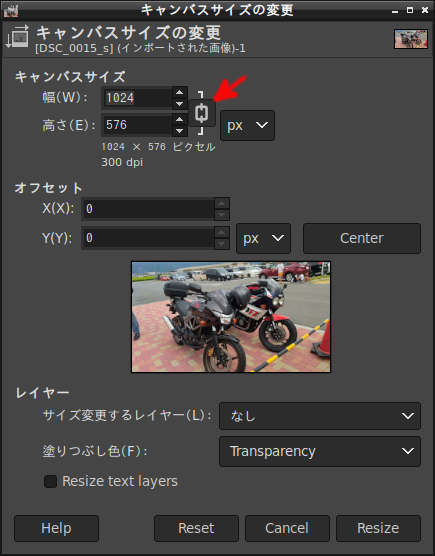Click the GIMP window icon in title bar
Screen dimensions: 435x556
11,10
